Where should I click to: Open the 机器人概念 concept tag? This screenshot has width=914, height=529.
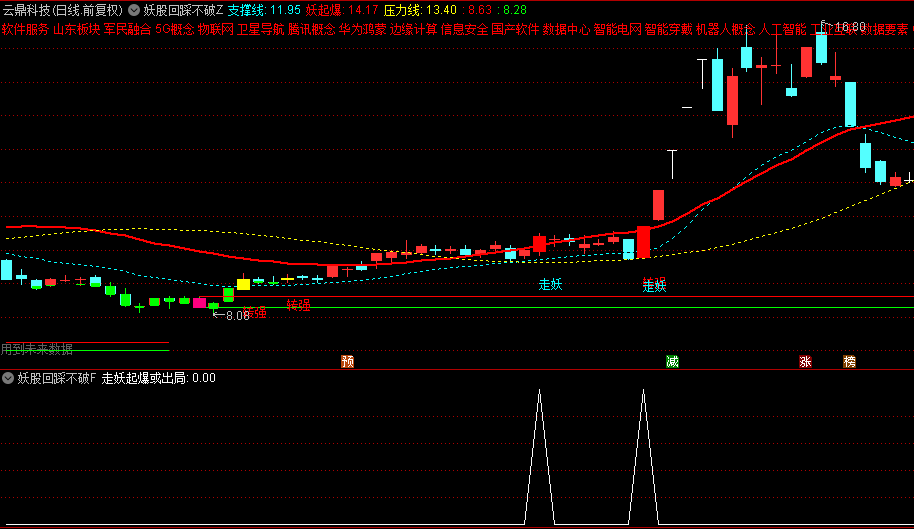[725, 29]
